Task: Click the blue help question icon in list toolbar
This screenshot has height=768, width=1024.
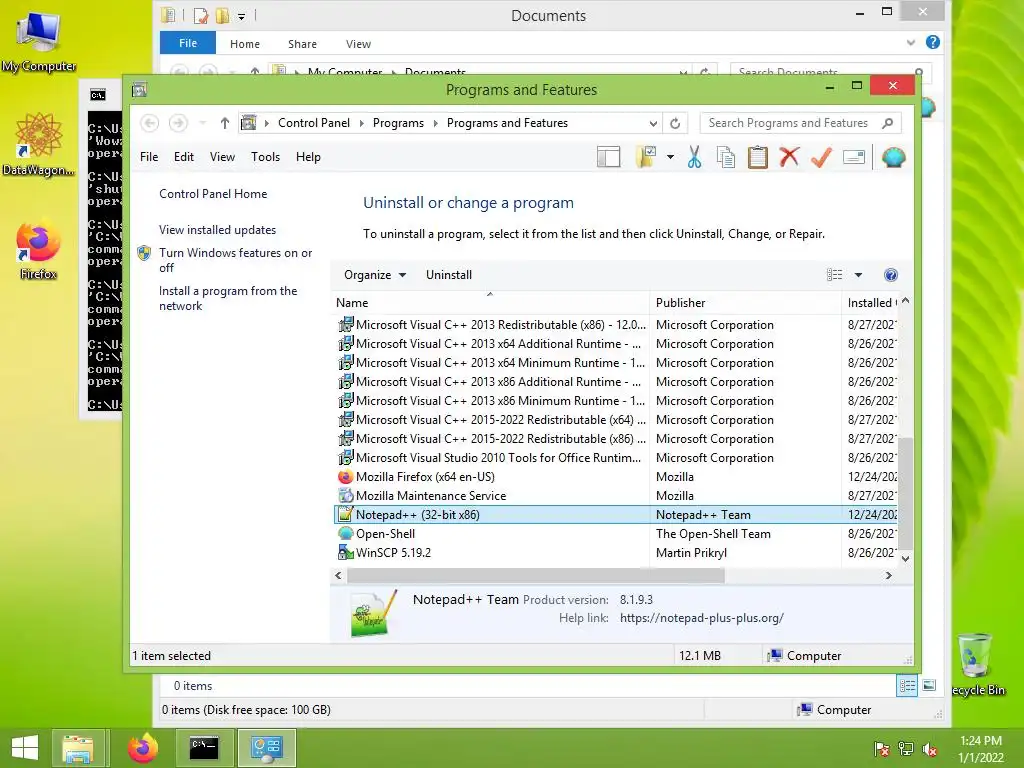Action: tap(890, 275)
